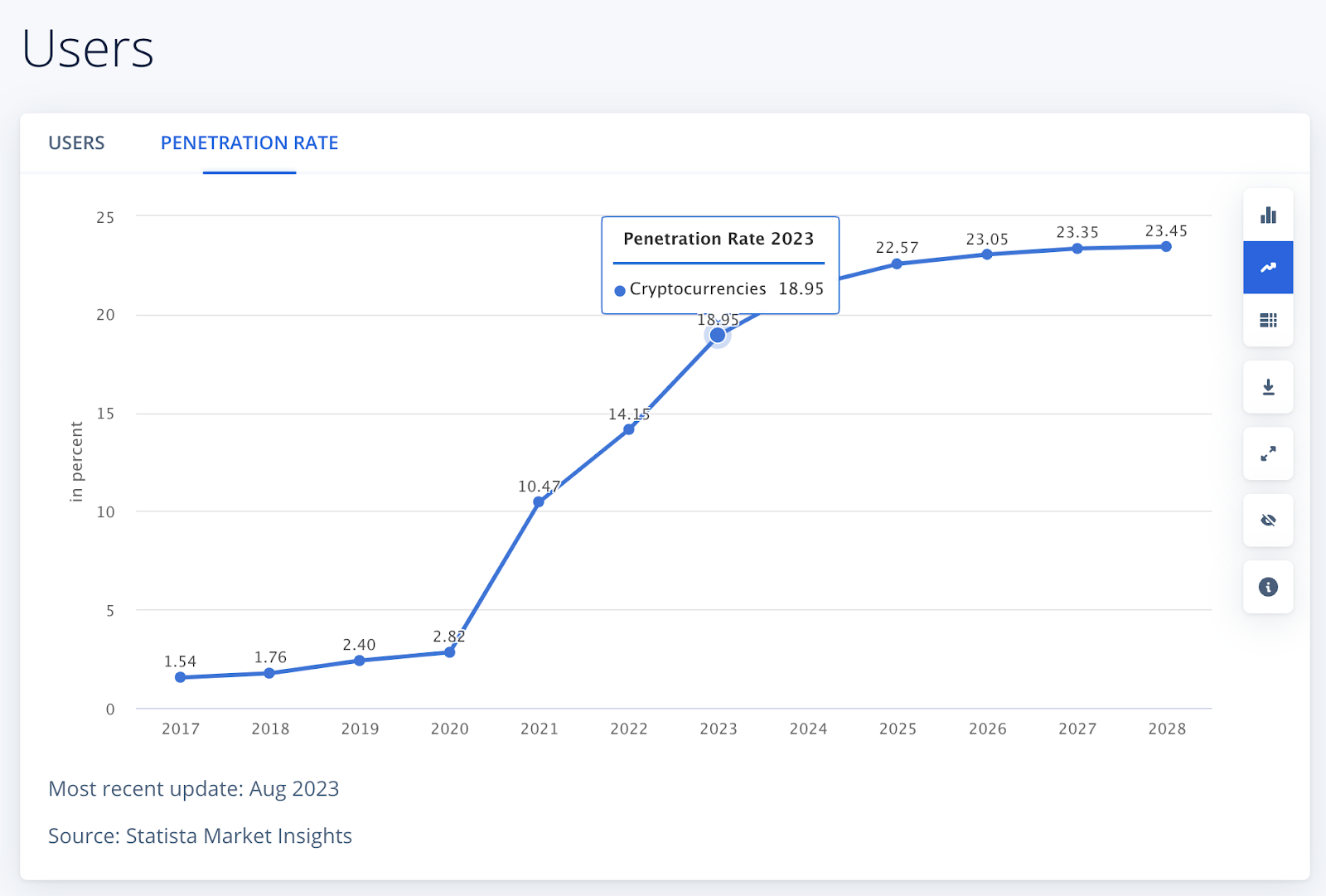Toggle hide data labels eye icon

1268,521
